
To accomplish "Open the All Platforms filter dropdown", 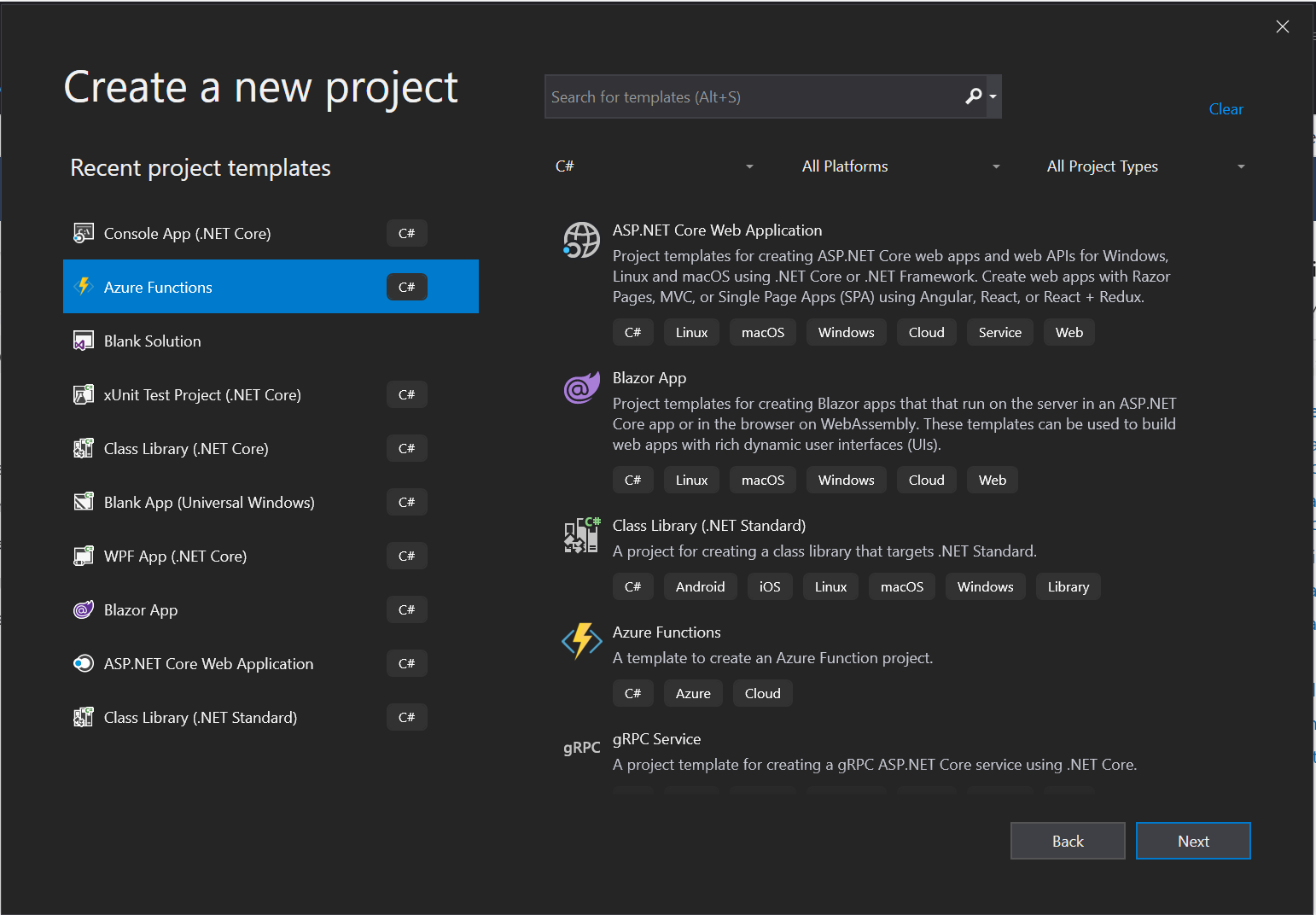I will (900, 166).
